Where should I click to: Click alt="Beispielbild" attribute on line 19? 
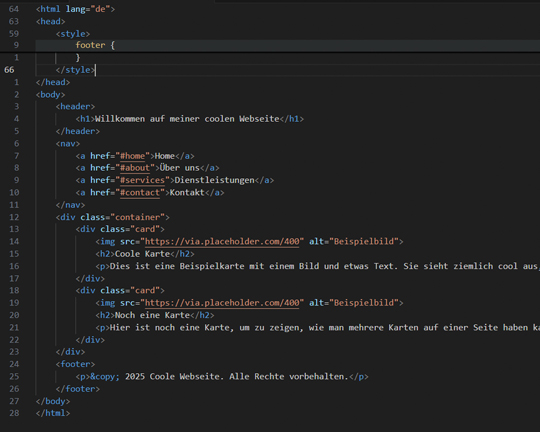pyautogui.click(x=354, y=303)
